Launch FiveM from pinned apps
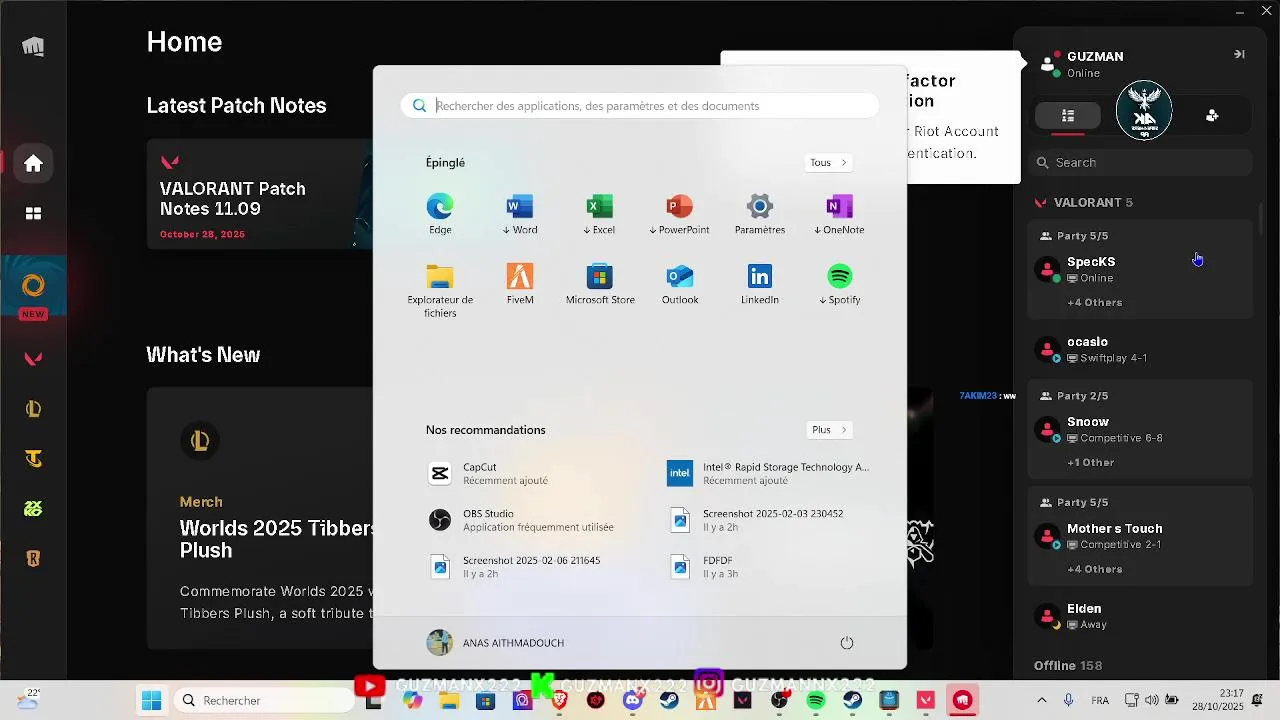This screenshot has height=720, width=1280. tap(520, 284)
